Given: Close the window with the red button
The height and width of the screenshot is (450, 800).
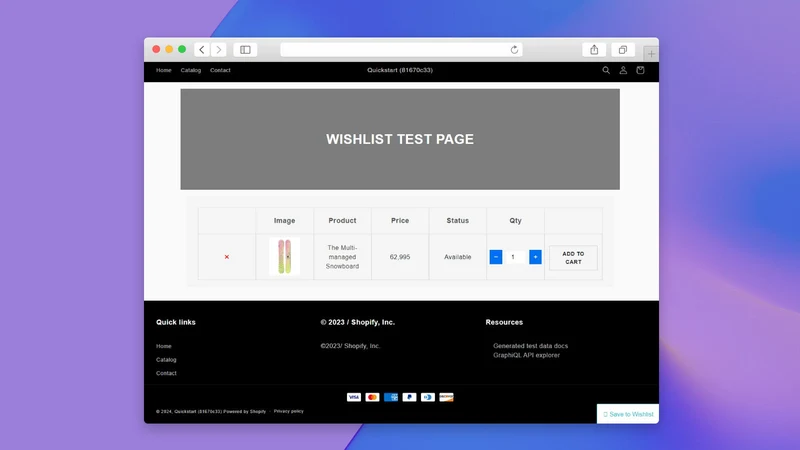Looking at the screenshot, I should (156, 49).
